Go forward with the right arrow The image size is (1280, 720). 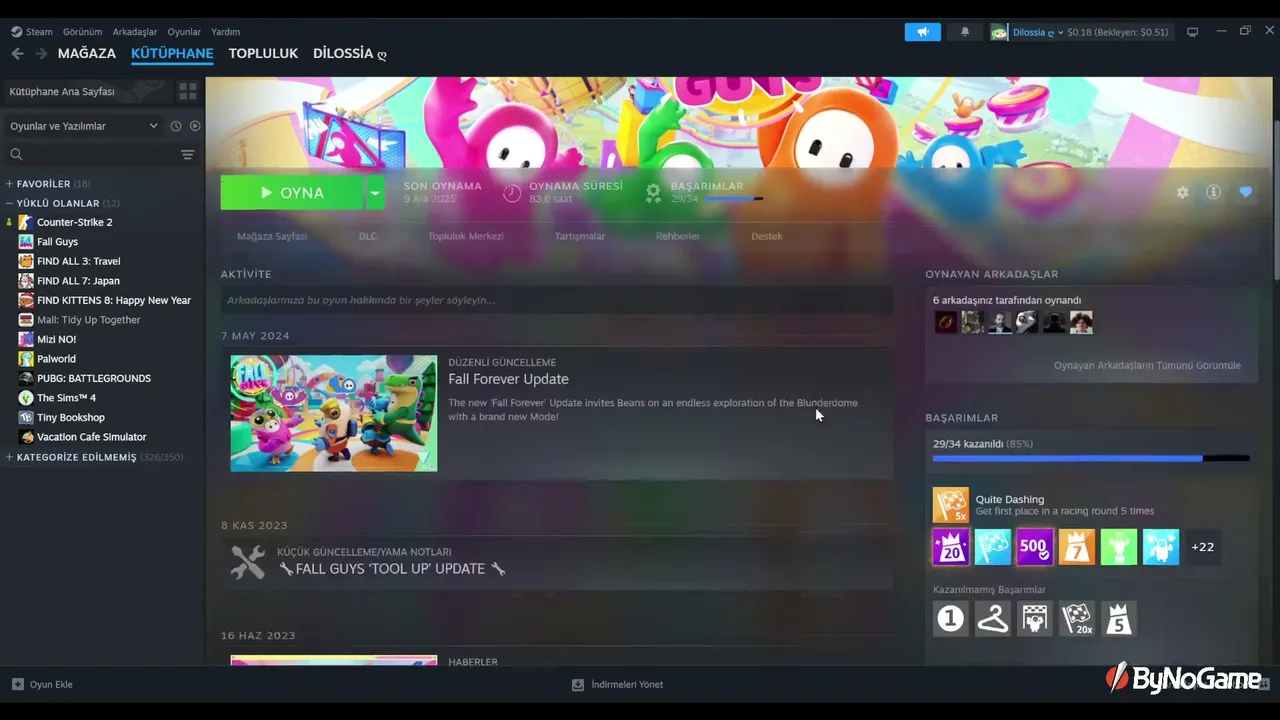(41, 54)
